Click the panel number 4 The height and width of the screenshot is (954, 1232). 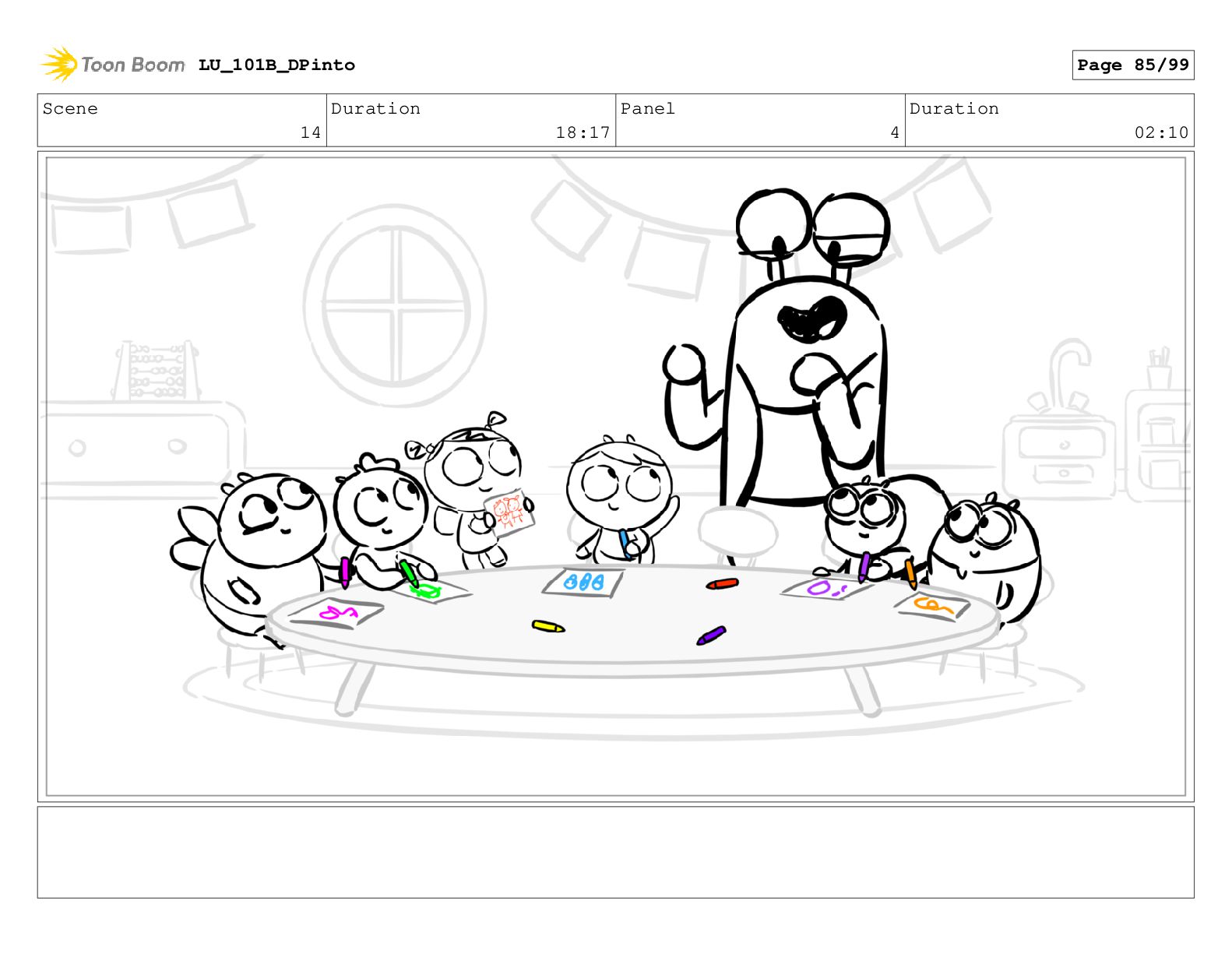click(x=895, y=132)
